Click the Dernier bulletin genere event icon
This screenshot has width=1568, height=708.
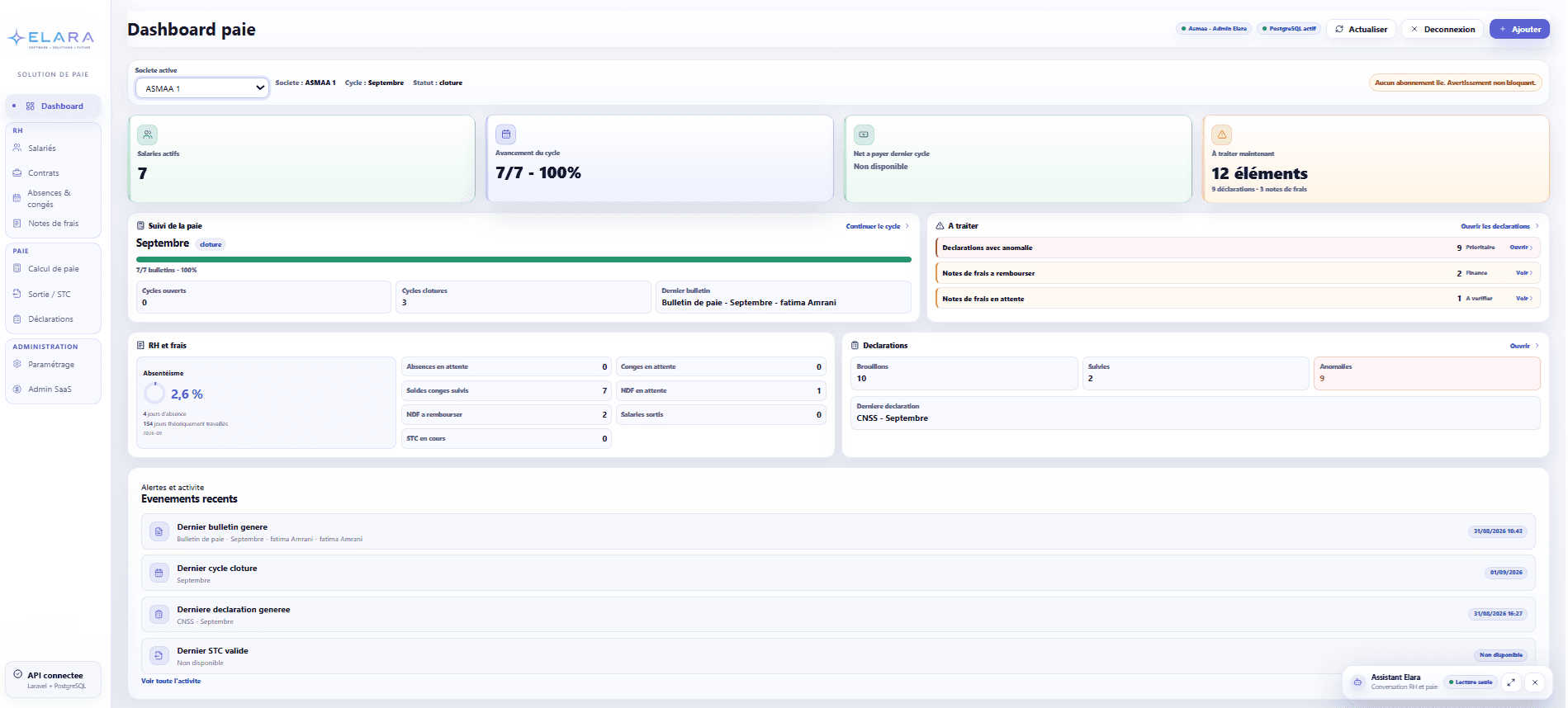coord(159,532)
